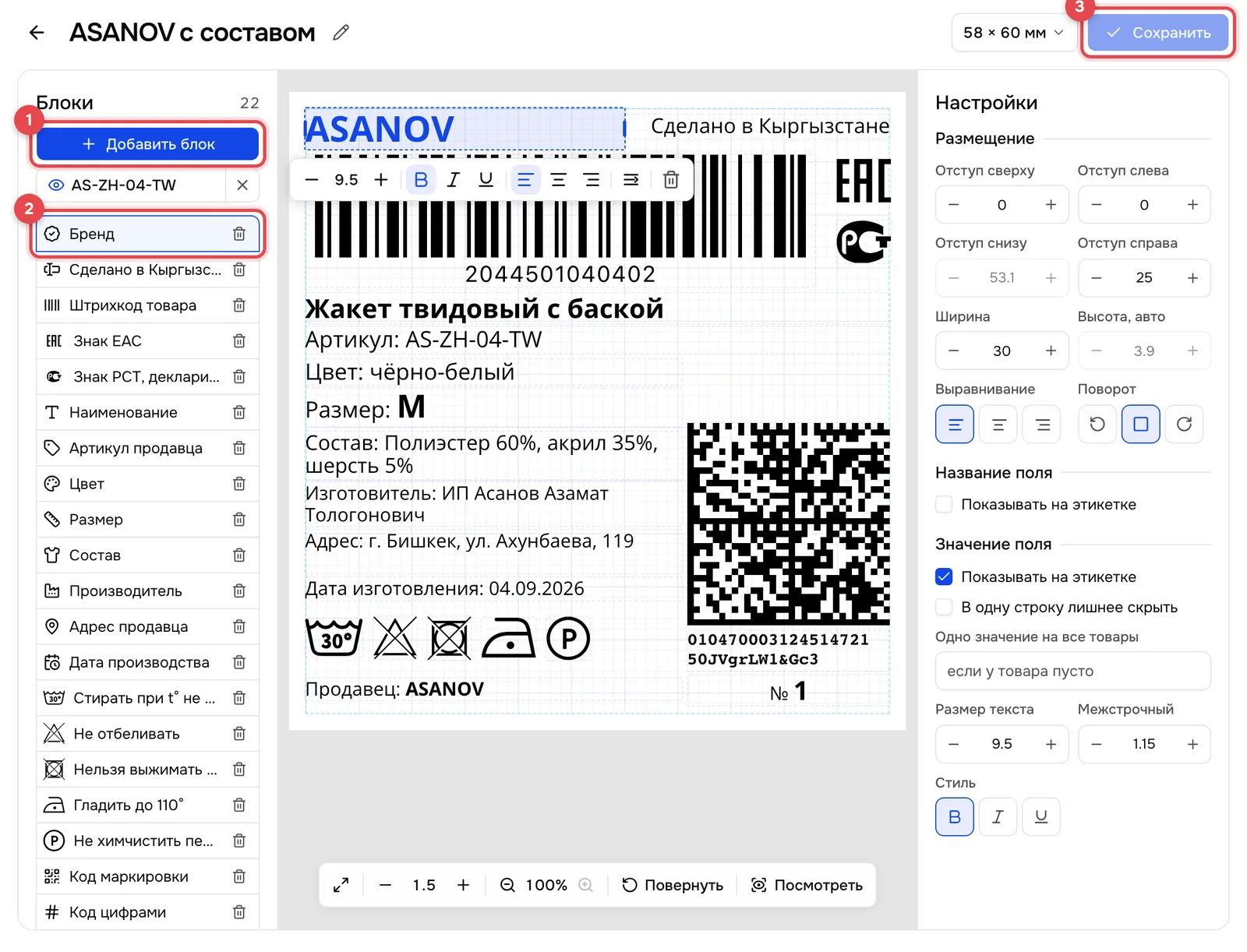Decrease Отступ справа value

[x=1097, y=278]
